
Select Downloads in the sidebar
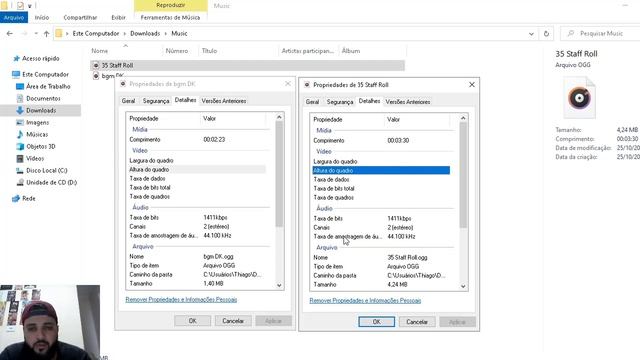point(41,110)
